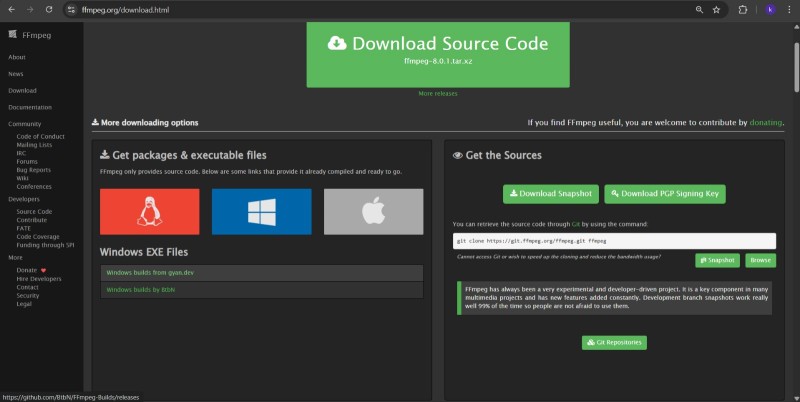This screenshot has width=800, height=402.
Task: Click the browser forward arrow
Action: 30,10
